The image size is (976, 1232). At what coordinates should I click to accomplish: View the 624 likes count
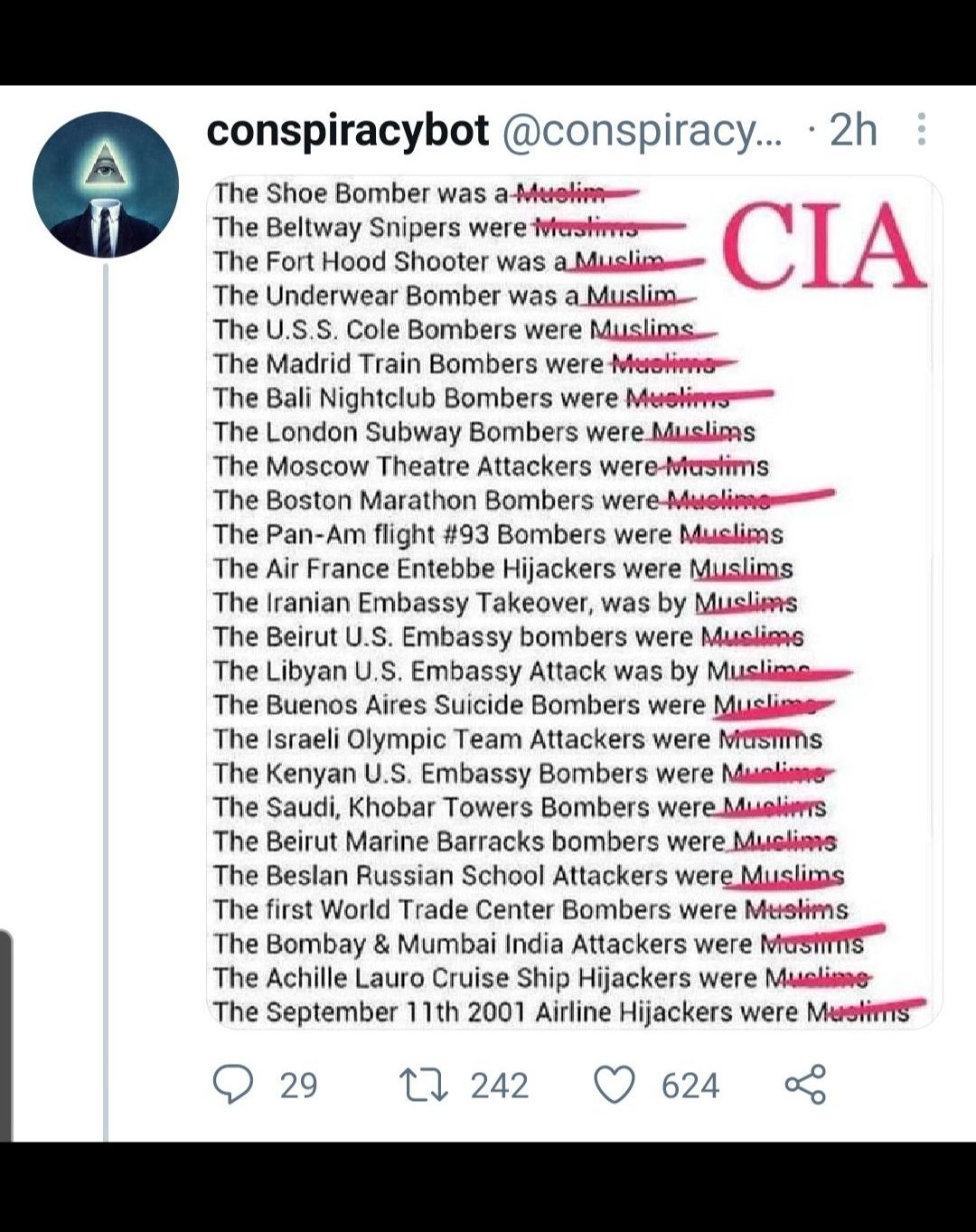(690, 1085)
